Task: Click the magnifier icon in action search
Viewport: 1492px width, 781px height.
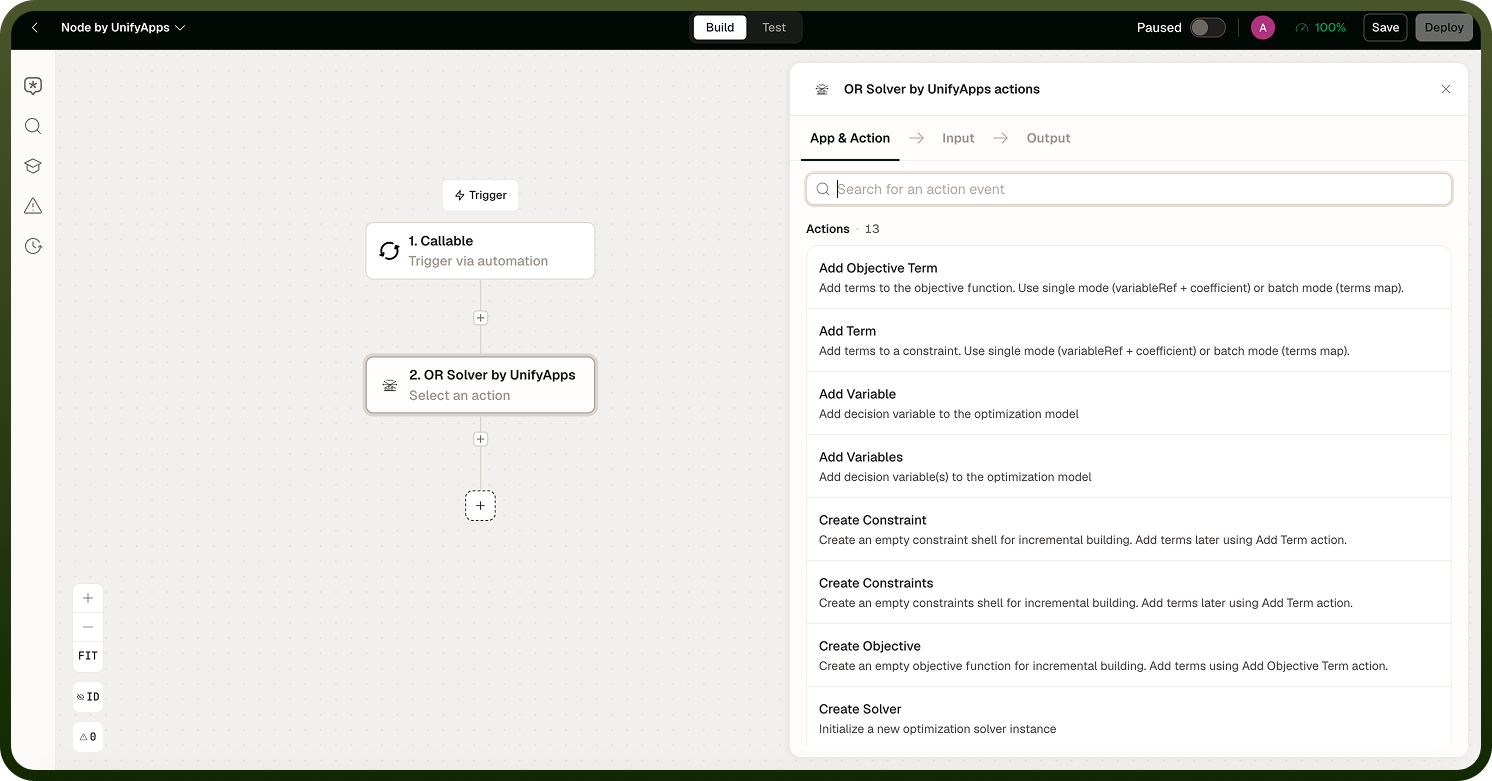Action: 823,189
